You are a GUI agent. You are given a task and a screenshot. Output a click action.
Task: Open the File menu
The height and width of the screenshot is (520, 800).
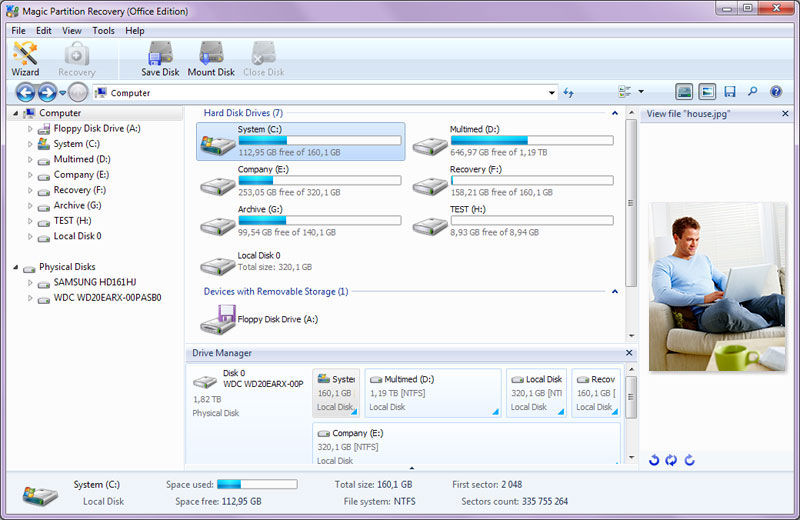(18, 31)
